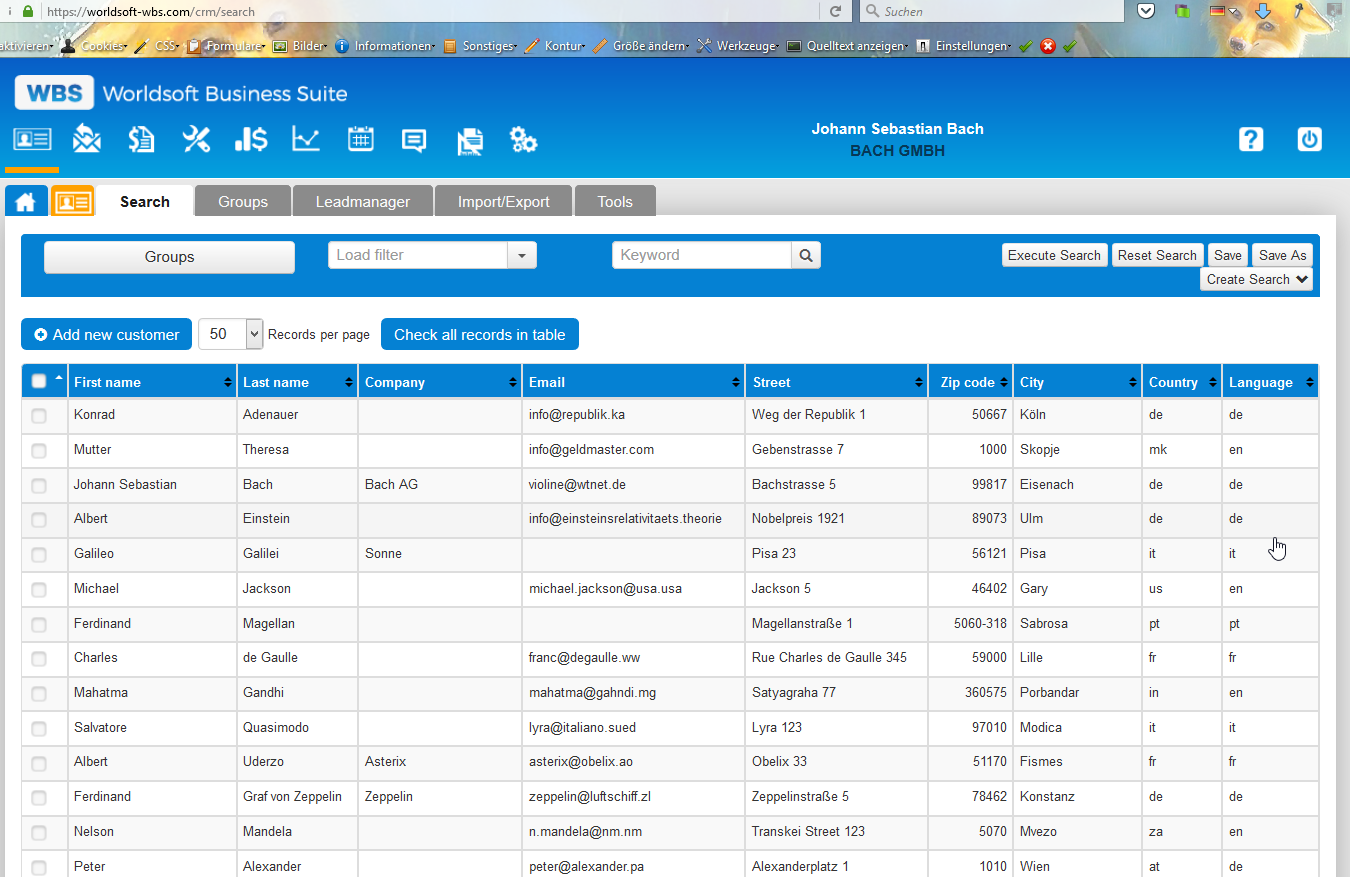Click the keyword search magnifier button
Image resolution: width=1350 pixels, height=877 pixels.
[806, 255]
